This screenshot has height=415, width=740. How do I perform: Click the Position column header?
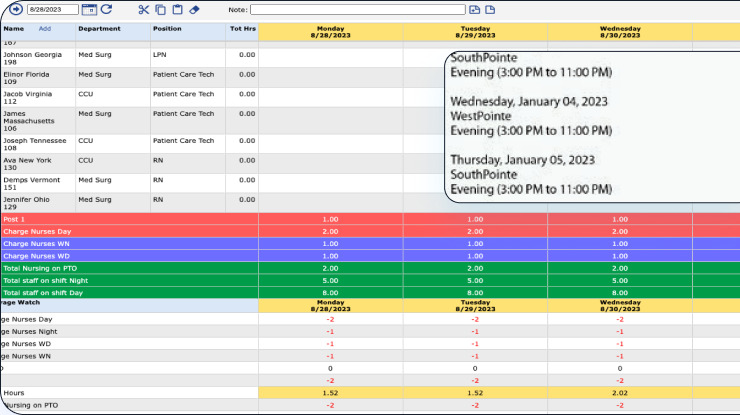[167, 29]
